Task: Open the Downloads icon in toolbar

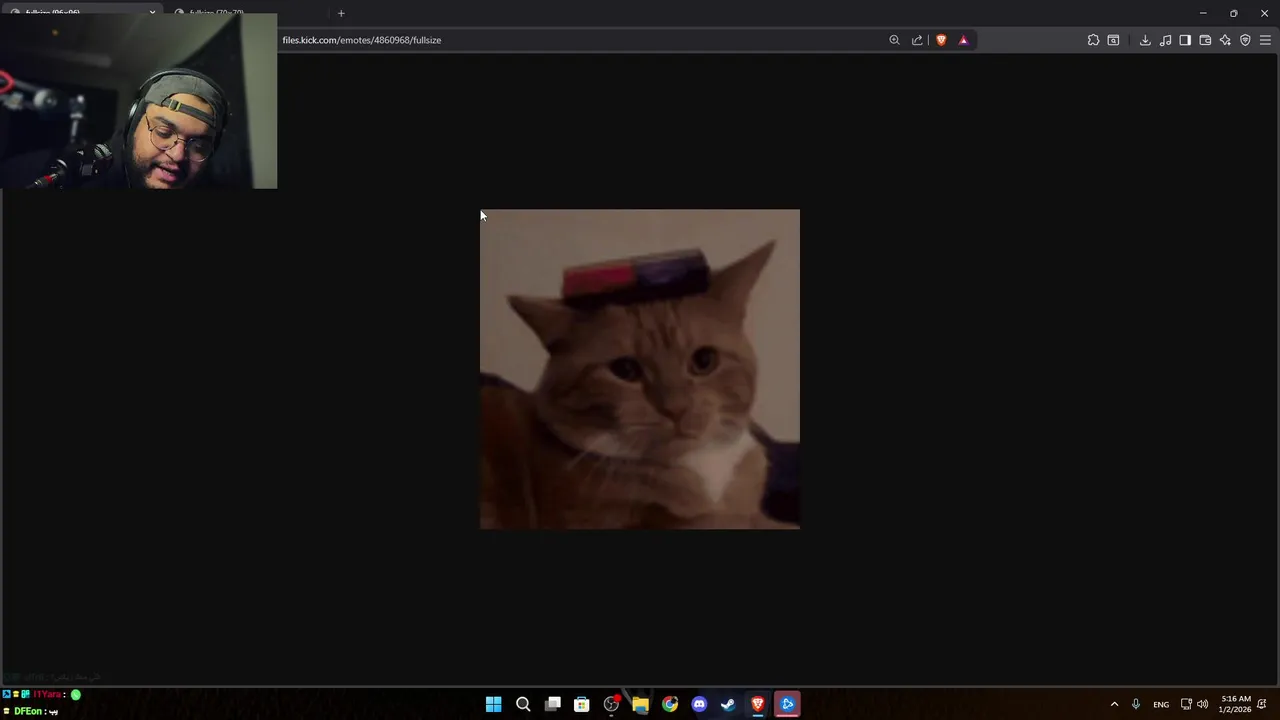Action: [1145, 40]
